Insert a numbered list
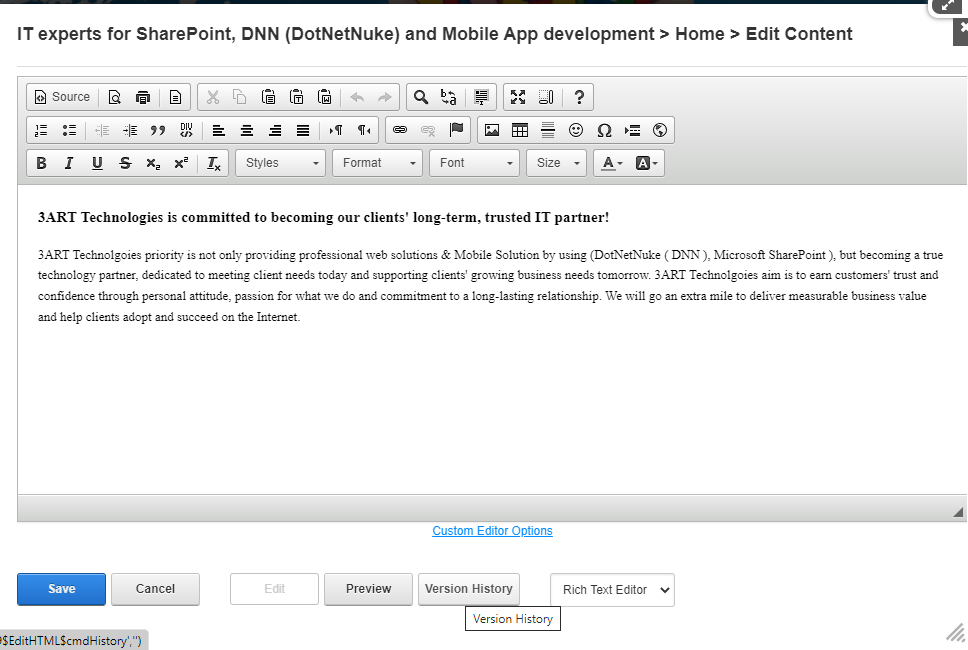Image resolution: width=968 pixels, height=650 pixels. tap(41, 130)
